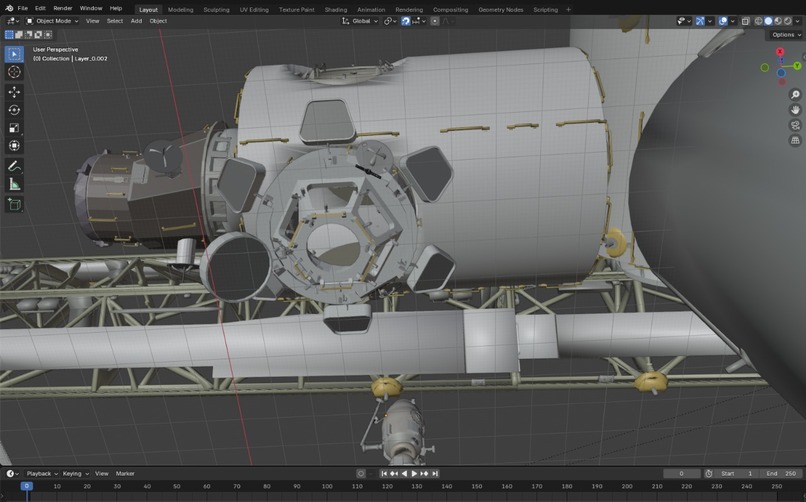This screenshot has height=502, width=806.
Task: Choose Extend selection mode icon
Action: pos(19,34)
